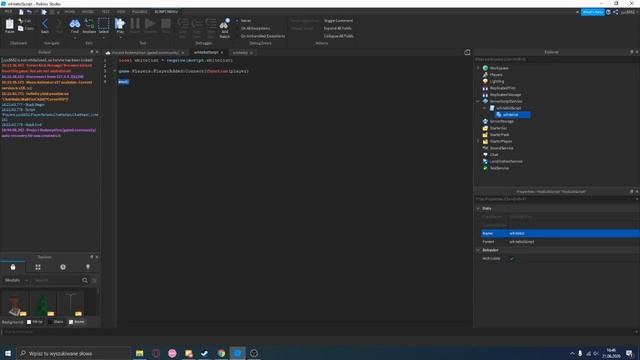Click Collapse All Folds

(x=339, y=36)
